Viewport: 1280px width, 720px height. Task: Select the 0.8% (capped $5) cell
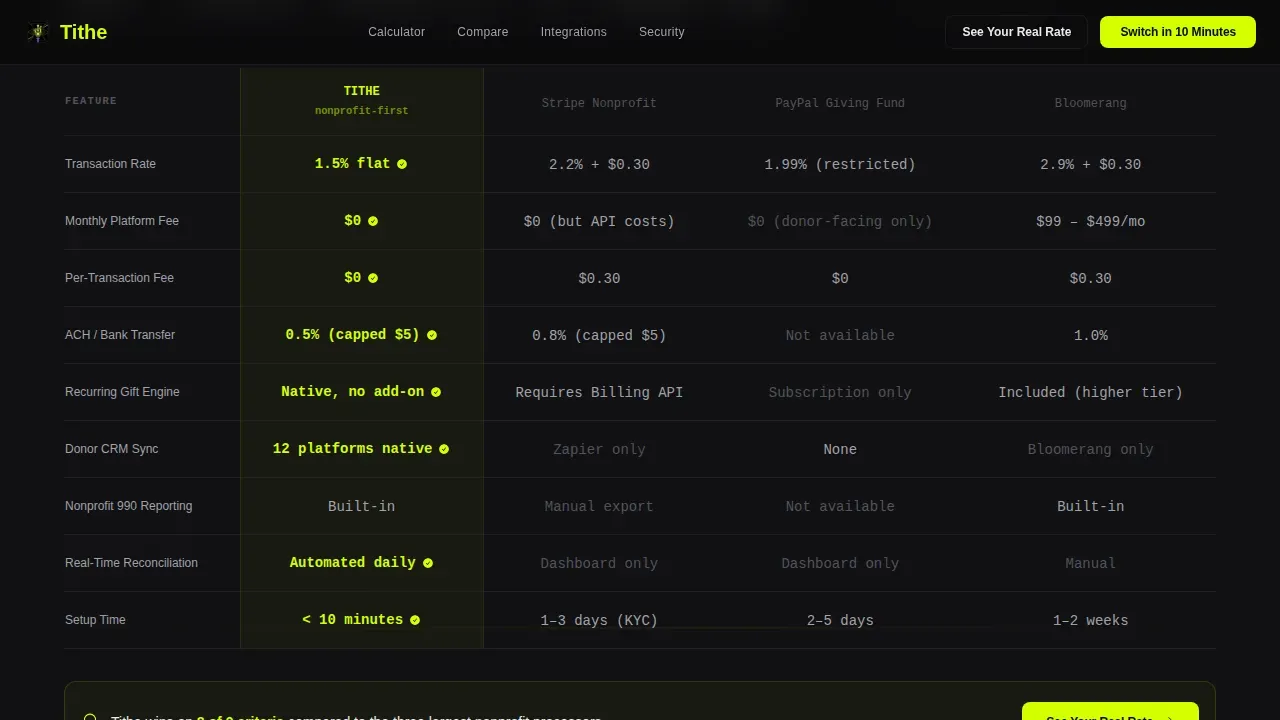599,336
